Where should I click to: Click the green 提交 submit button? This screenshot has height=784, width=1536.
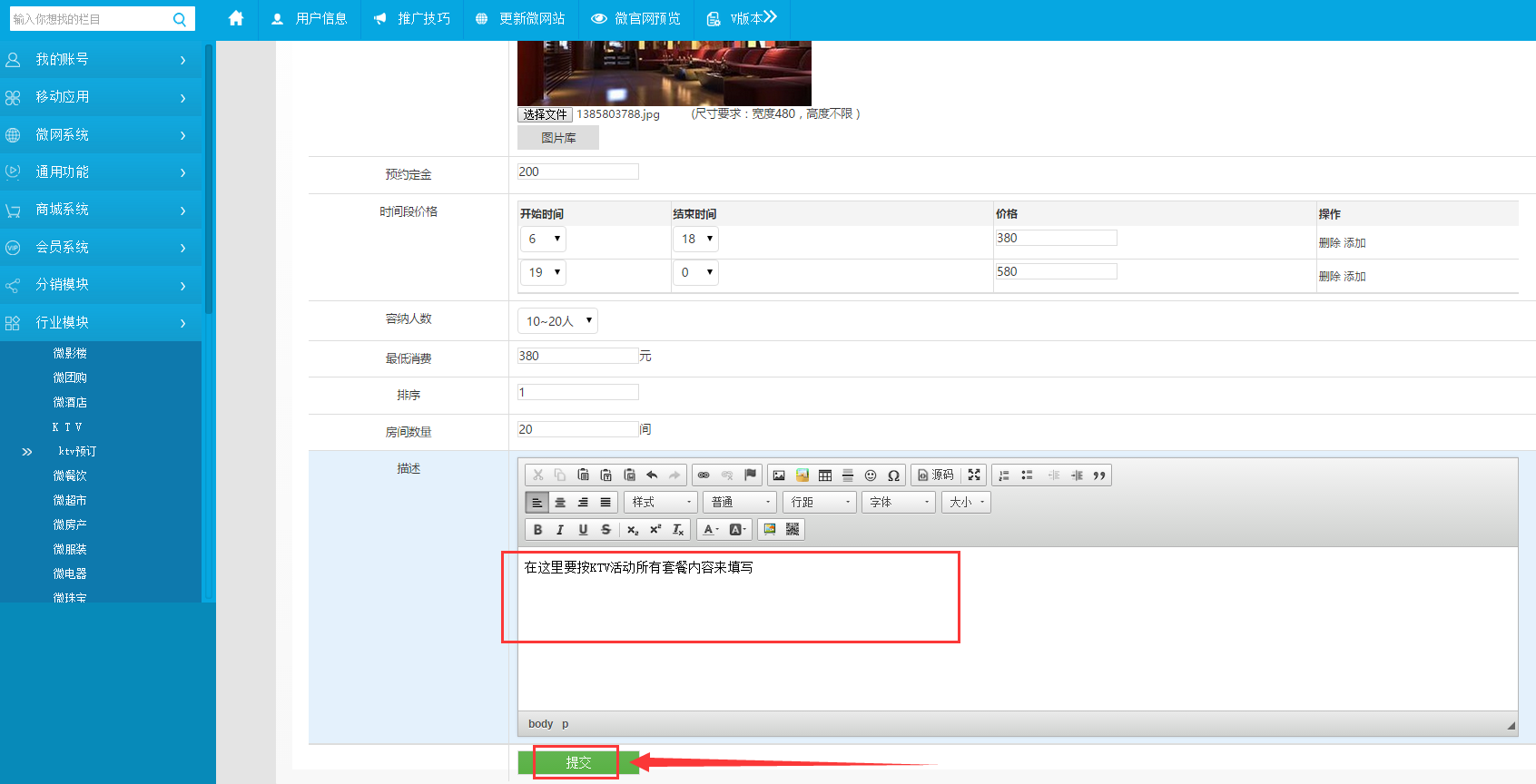[578, 762]
